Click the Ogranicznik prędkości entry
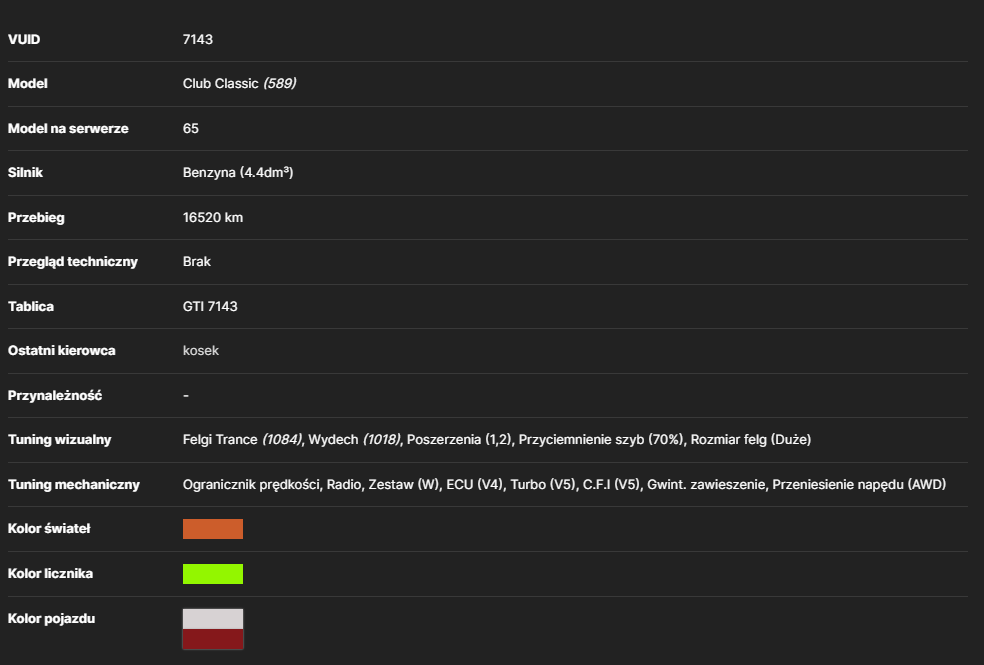Screen dimensions: 984x665 251,485
